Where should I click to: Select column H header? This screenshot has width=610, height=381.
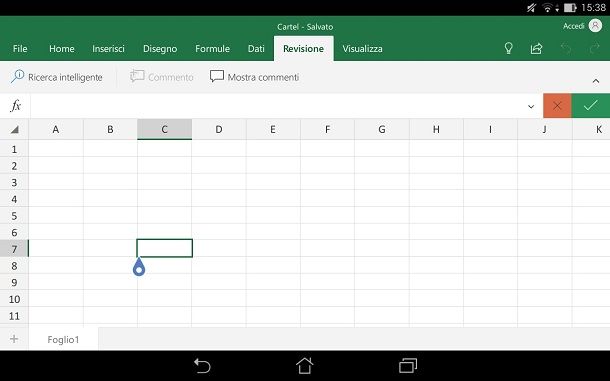(x=436, y=129)
